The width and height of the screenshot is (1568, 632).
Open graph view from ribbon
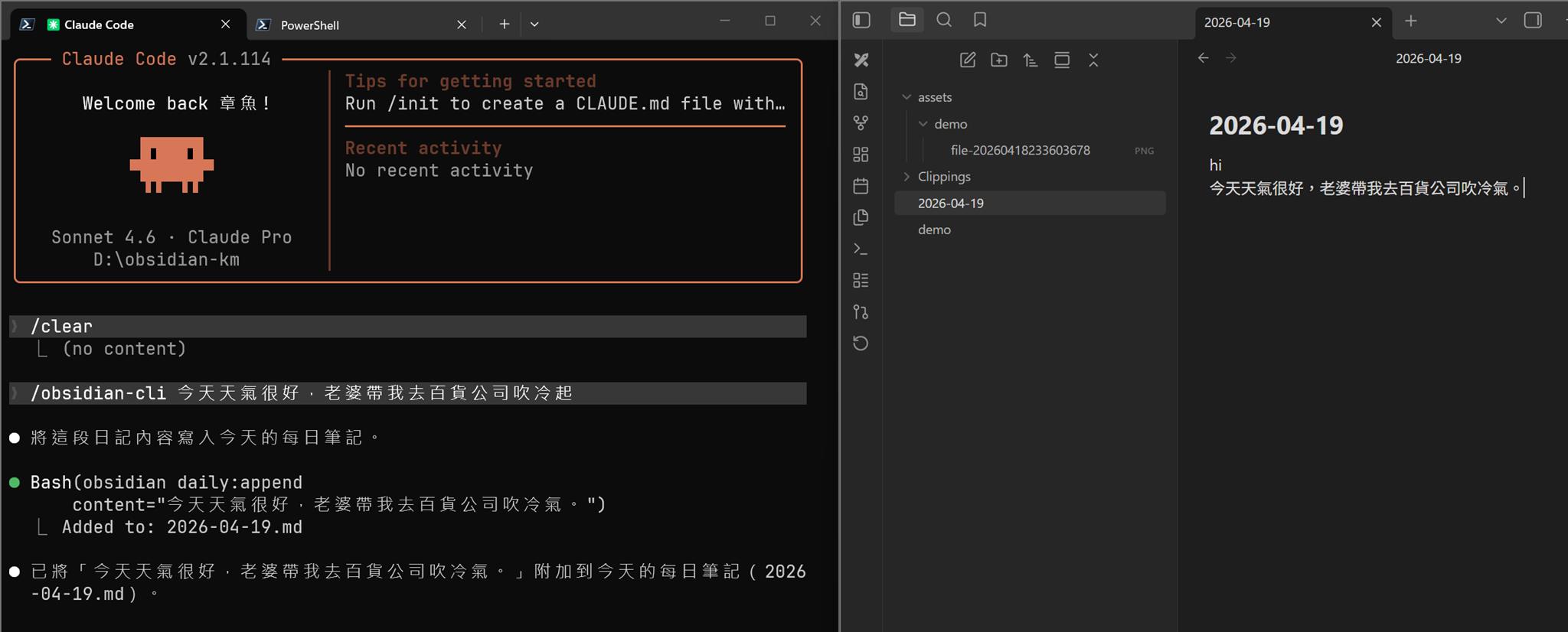[x=861, y=123]
